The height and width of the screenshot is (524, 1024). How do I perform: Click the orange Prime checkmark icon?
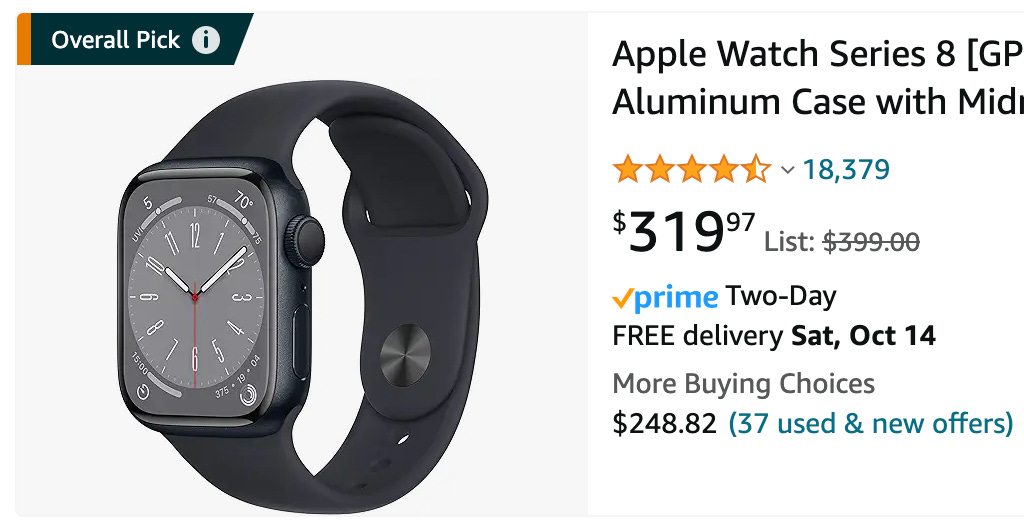(x=622, y=299)
